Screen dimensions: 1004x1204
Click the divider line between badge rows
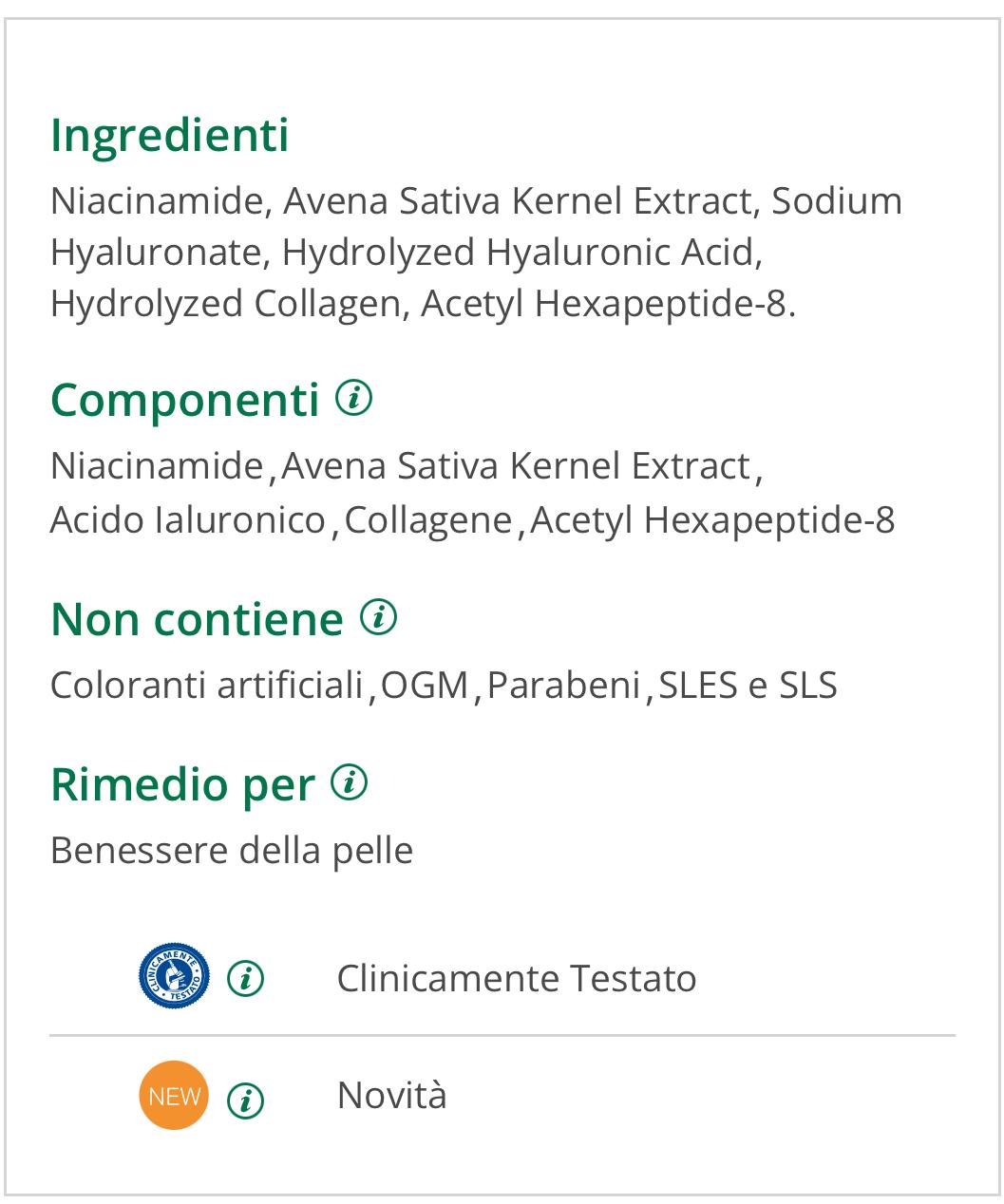click(502, 1034)
